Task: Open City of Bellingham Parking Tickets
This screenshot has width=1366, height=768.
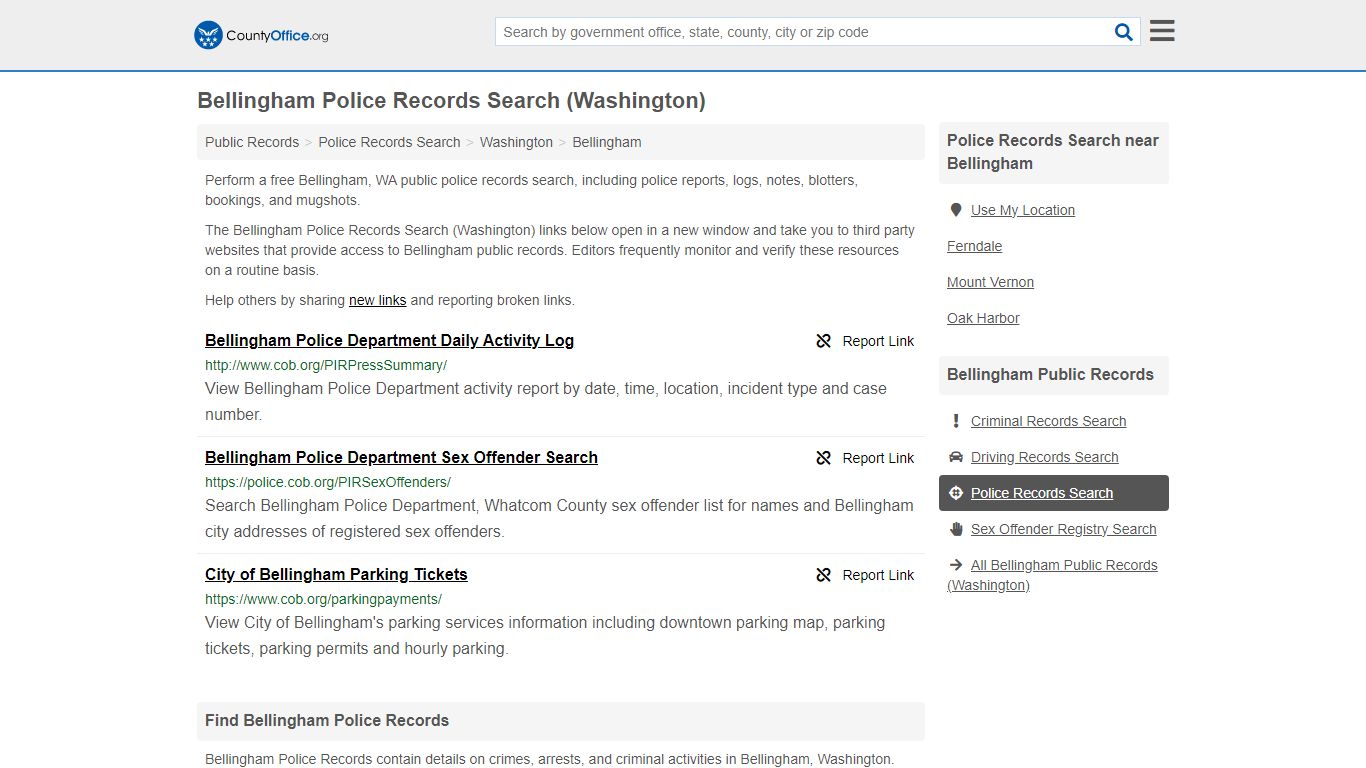Action: pos(336,574)
